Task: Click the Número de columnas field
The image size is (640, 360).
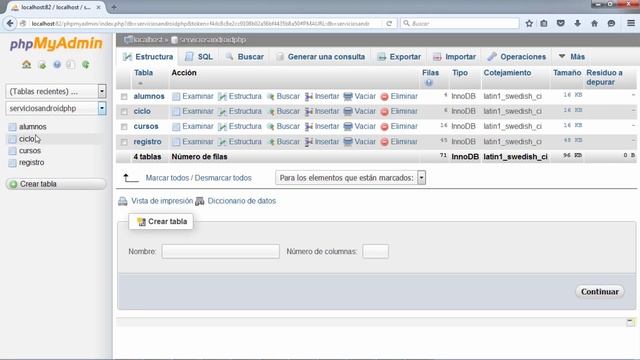Action: click(x=376, y=251)
